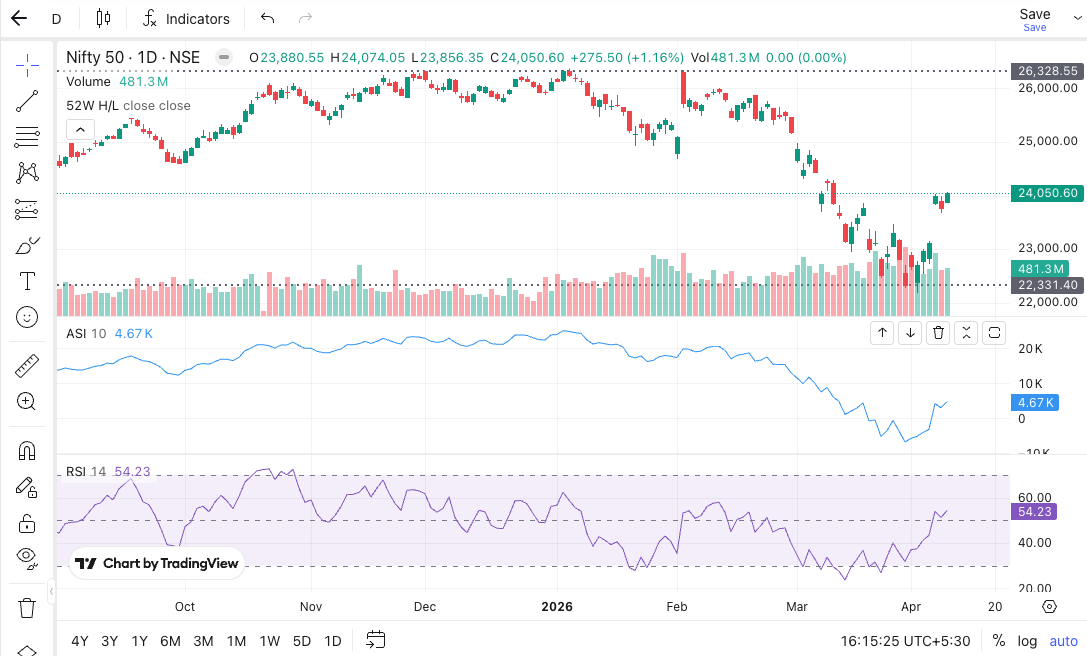
Task: Toggle hide all drawings eye icon
Action: (27, 558)
